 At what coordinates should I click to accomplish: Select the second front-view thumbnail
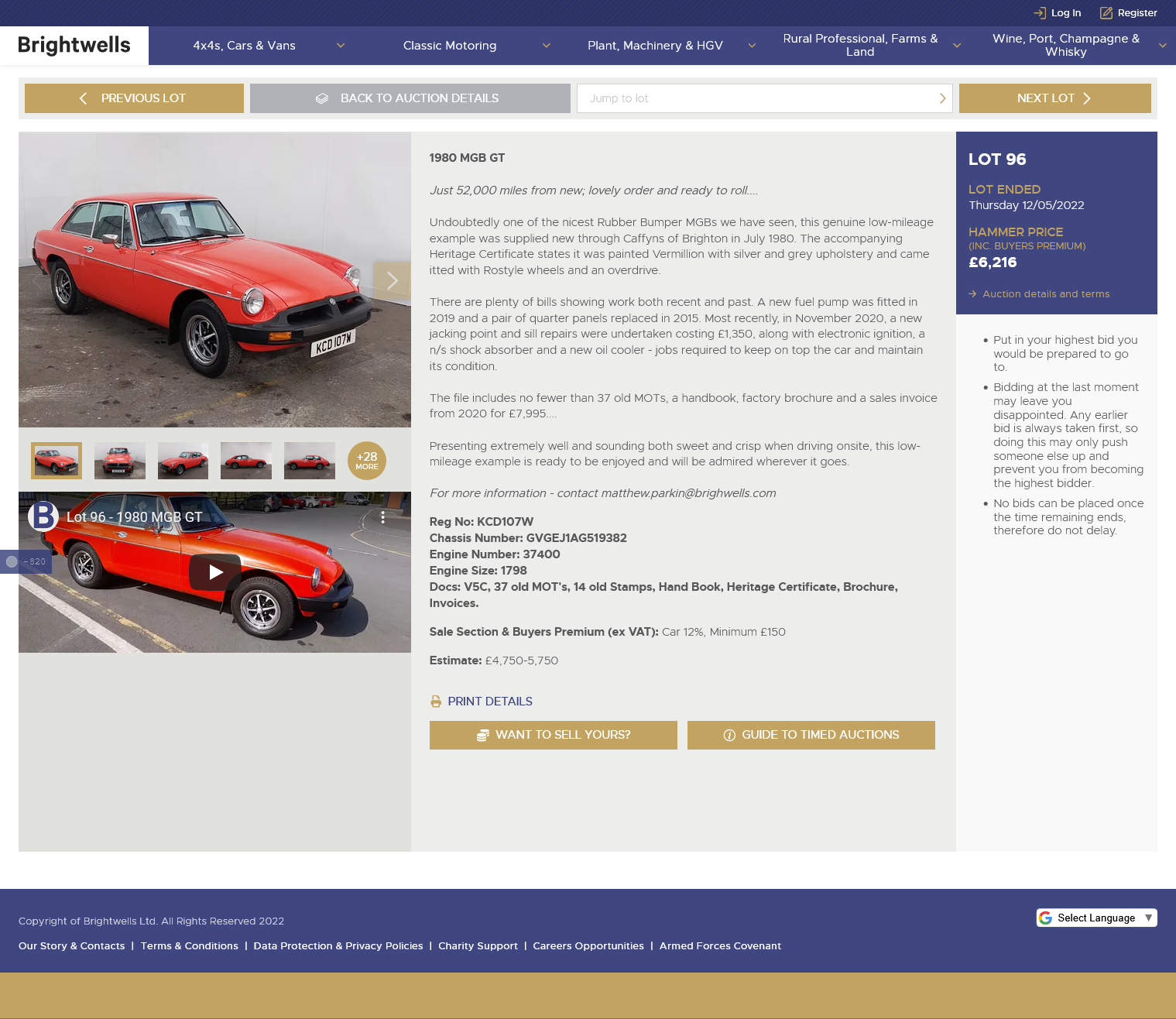pos(120,461)
